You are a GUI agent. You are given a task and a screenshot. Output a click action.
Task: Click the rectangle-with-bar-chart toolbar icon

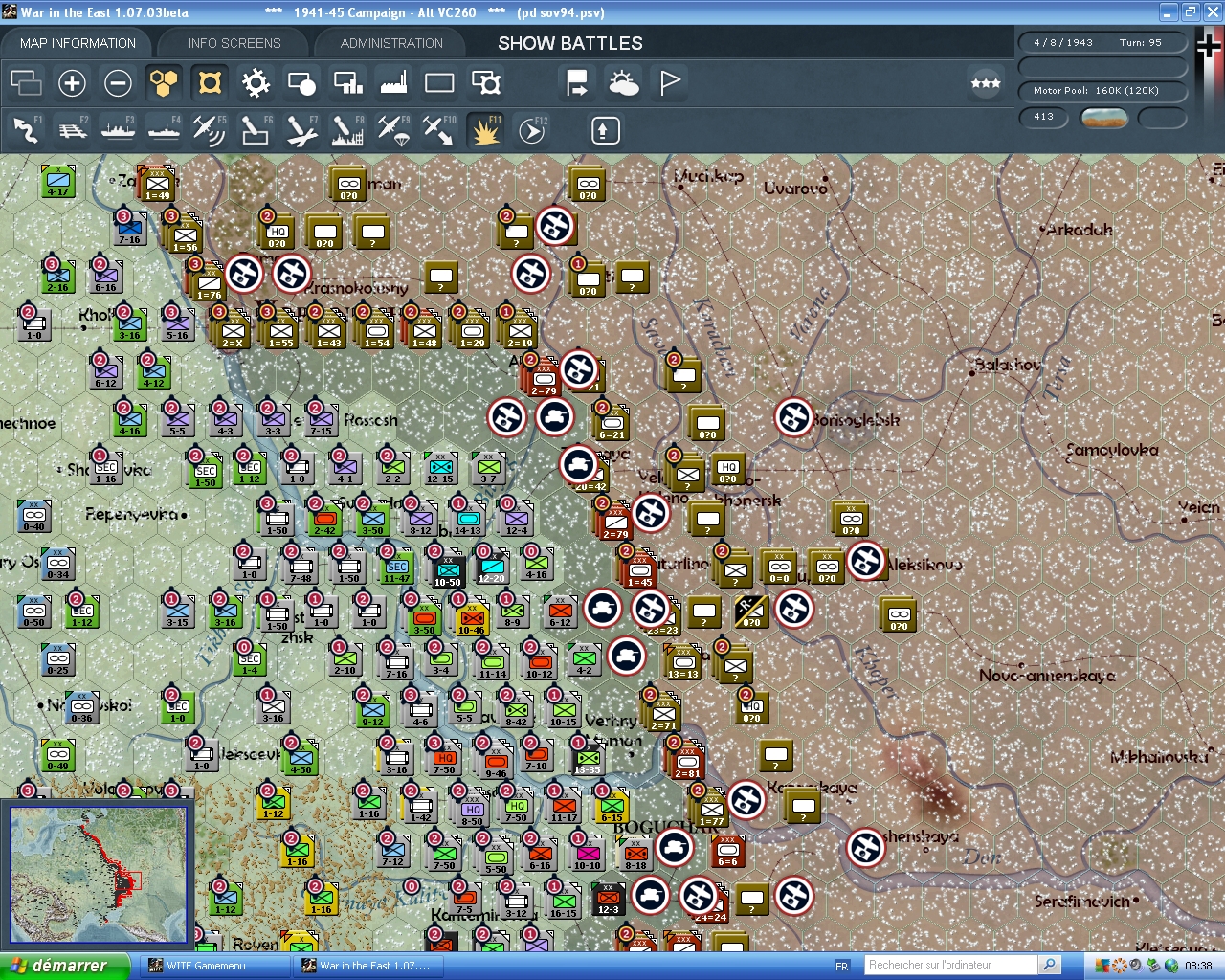pos(347,83)
